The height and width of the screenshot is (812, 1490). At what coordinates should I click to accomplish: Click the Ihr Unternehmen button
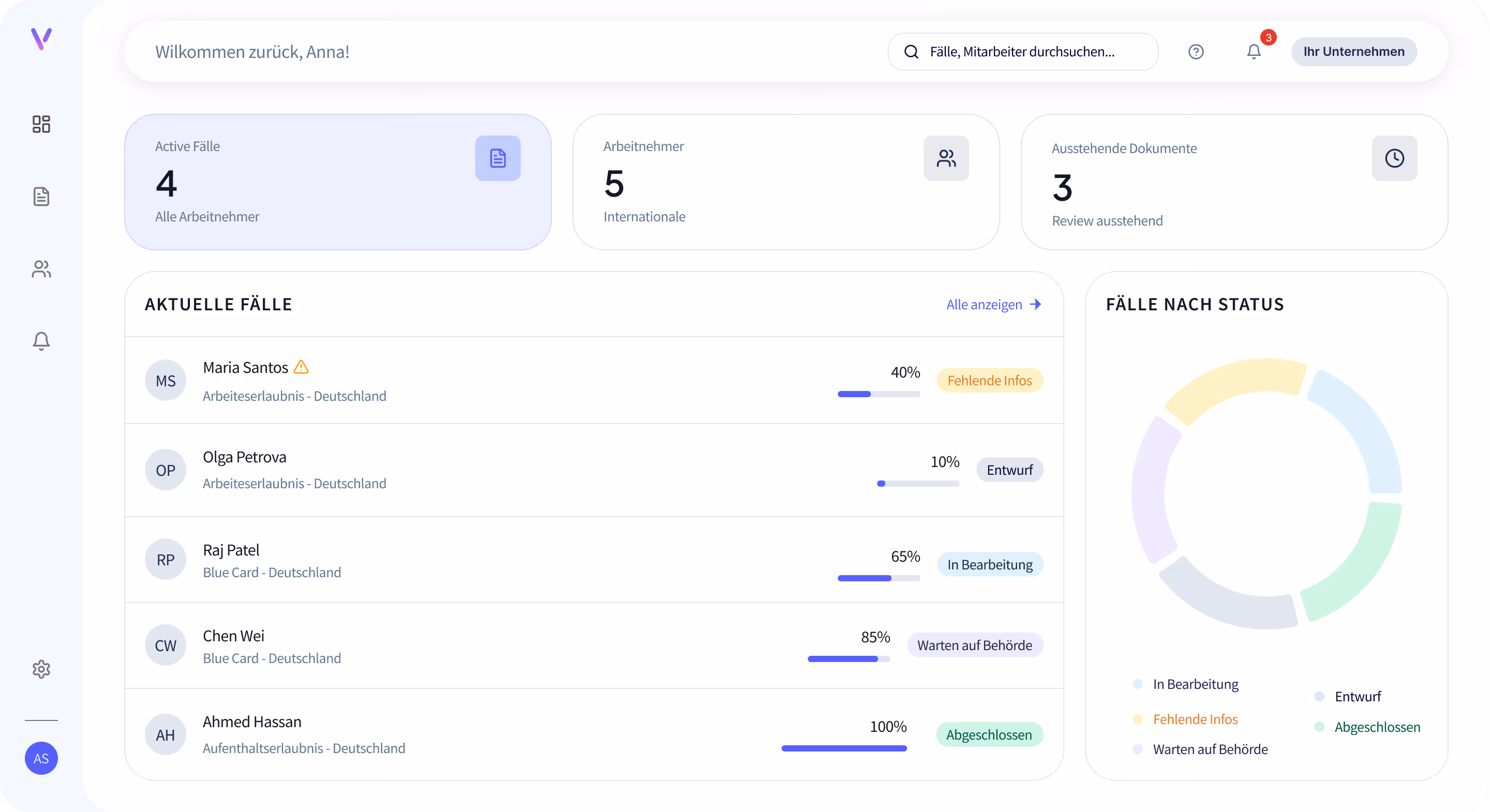[1353, 52]
